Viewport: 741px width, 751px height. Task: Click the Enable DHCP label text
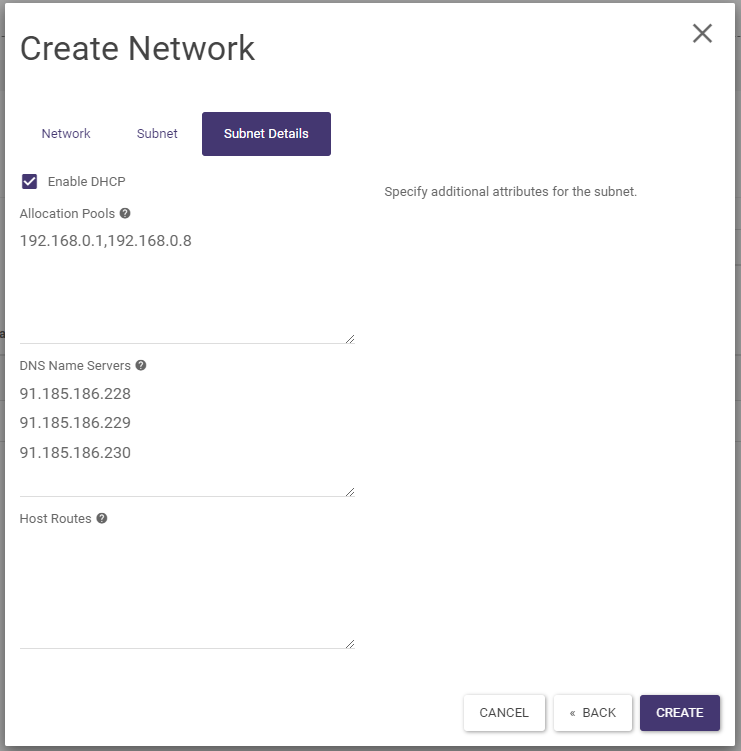86,182
